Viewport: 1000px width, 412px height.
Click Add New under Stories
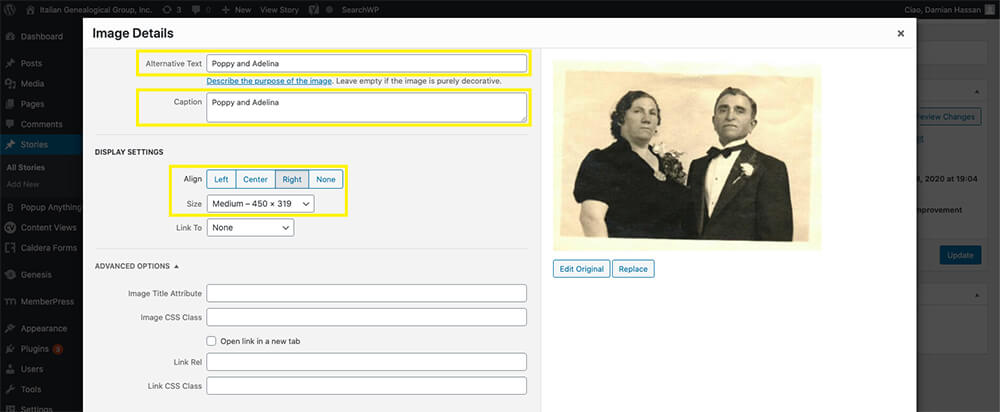[x=23, y=184]
